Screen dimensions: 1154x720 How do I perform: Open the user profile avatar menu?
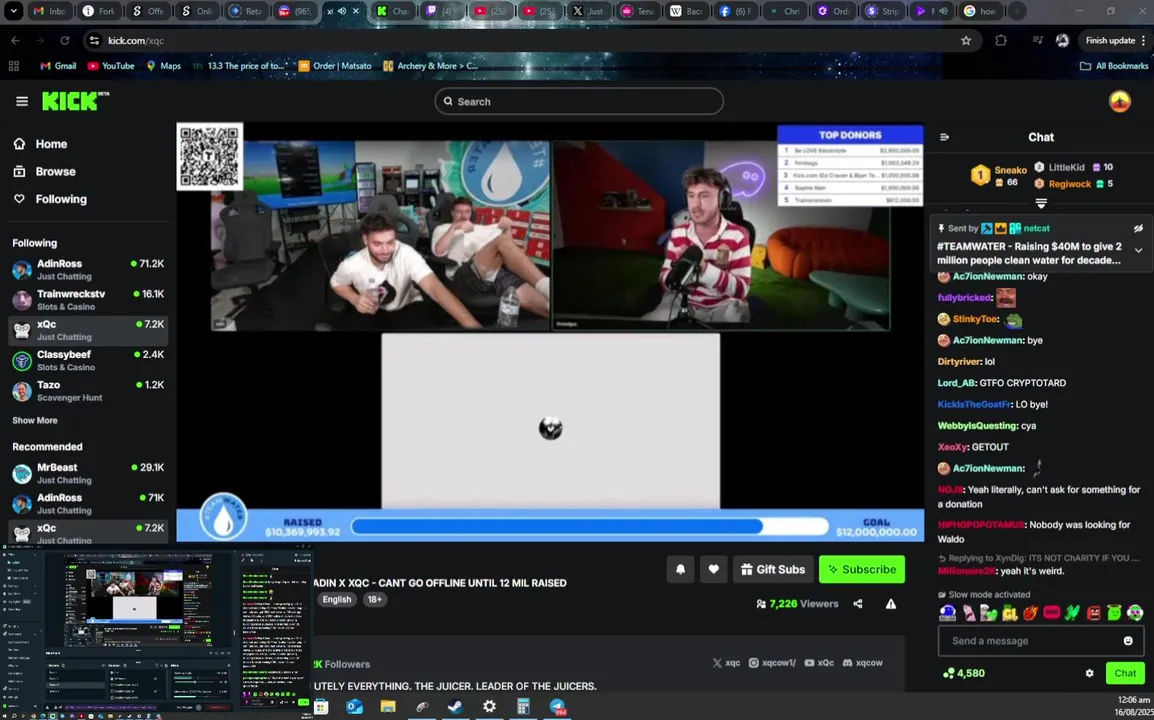(x=1119, y=102)
